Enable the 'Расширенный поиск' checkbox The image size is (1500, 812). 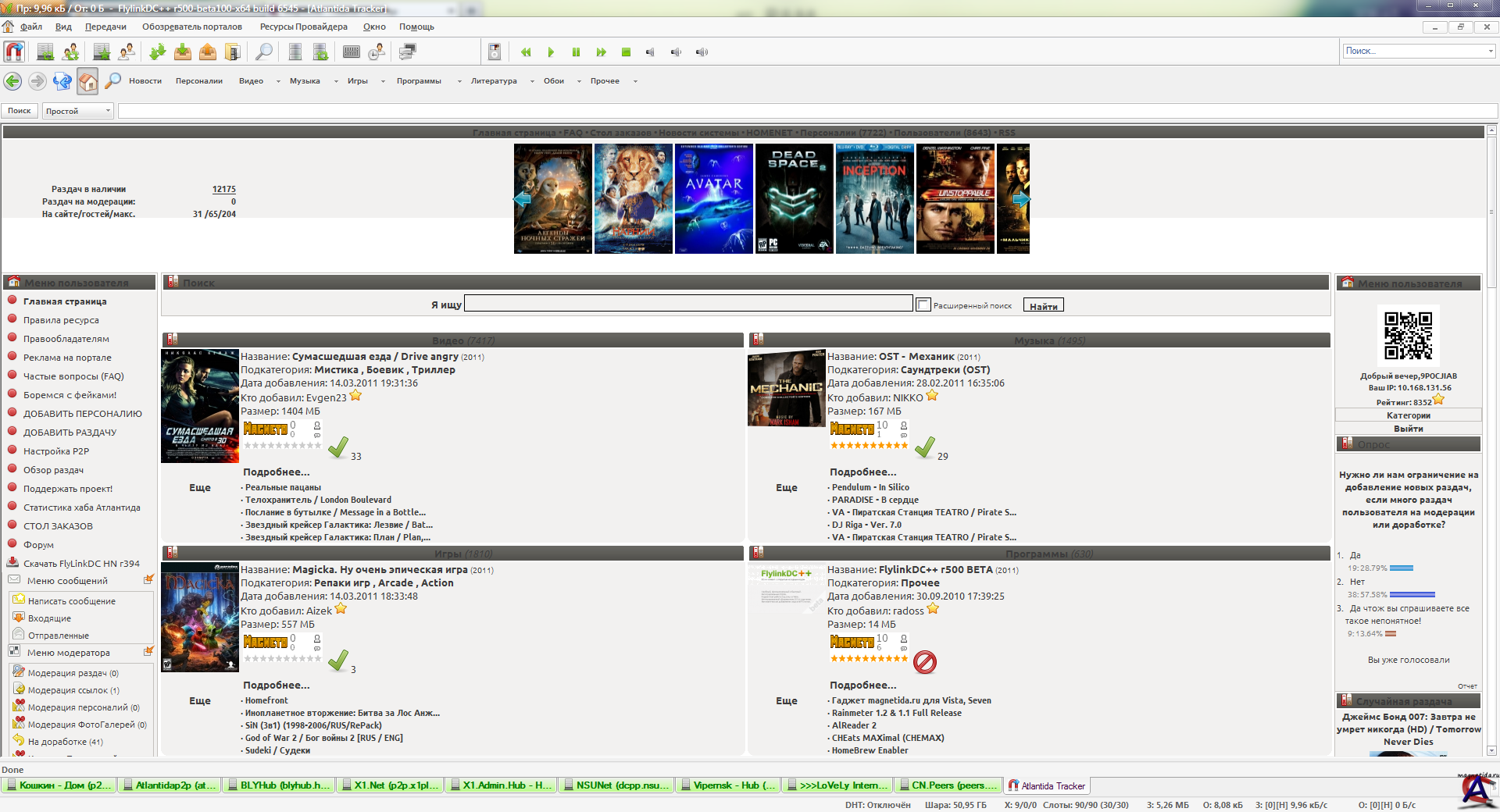click(x=923, y=304)
